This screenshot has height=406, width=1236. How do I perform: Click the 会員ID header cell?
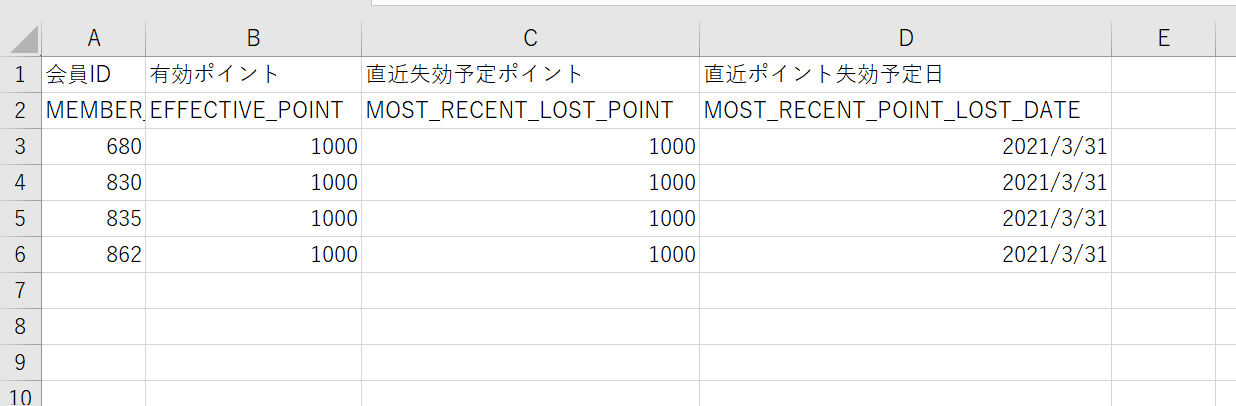tap(94, 74)
